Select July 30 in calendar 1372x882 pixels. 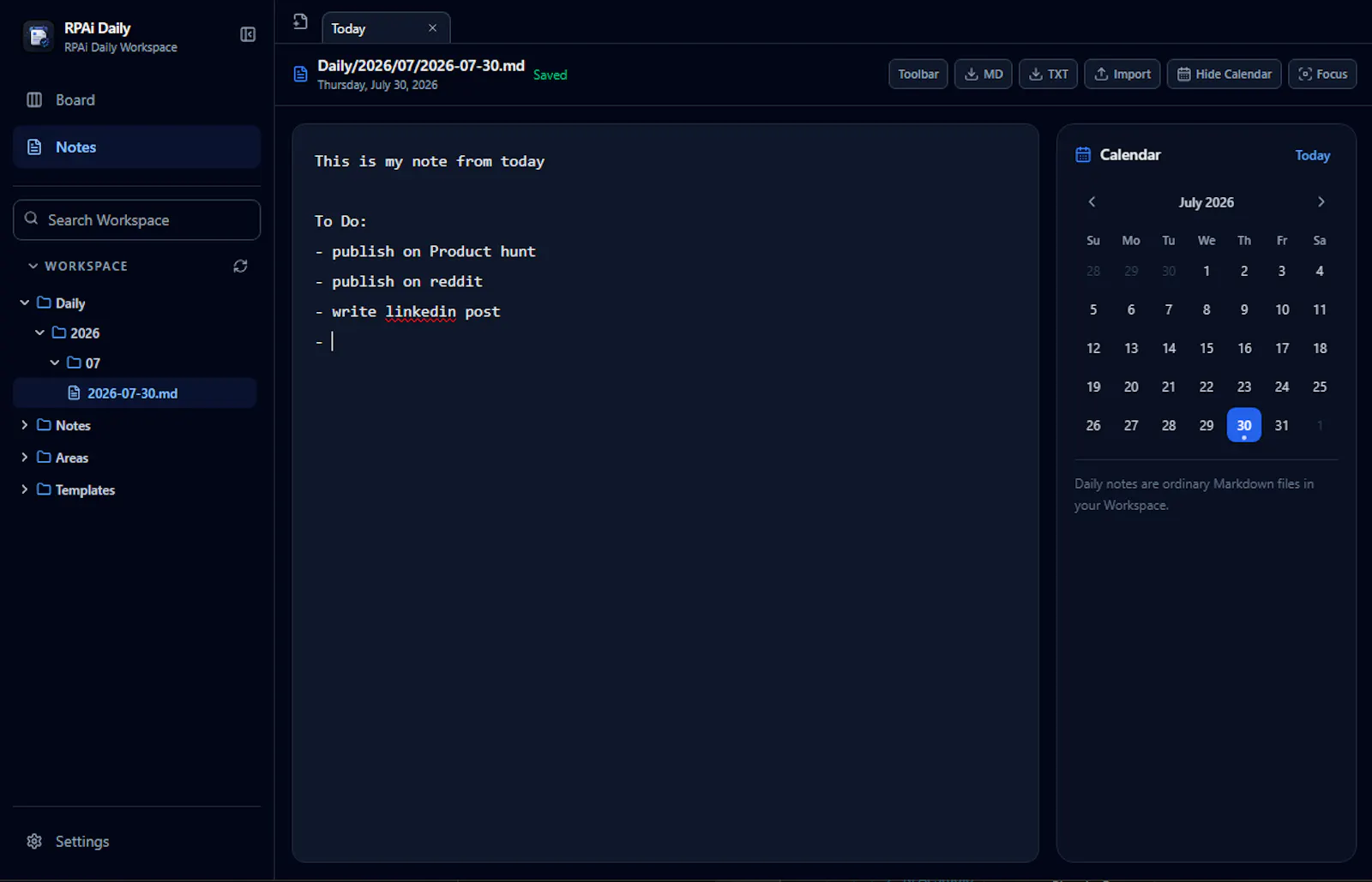pos(1244,425)
